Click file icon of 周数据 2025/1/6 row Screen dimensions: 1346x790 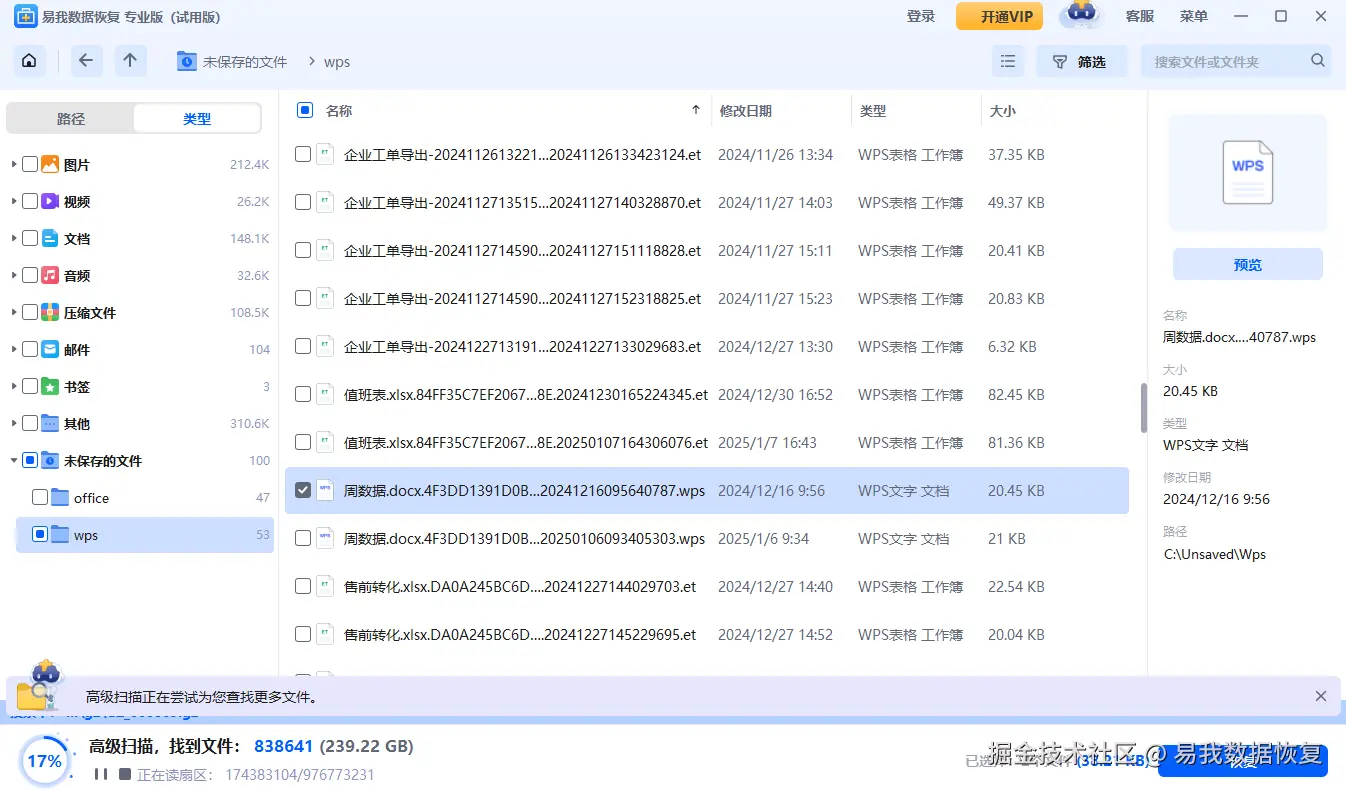(325, 538)
